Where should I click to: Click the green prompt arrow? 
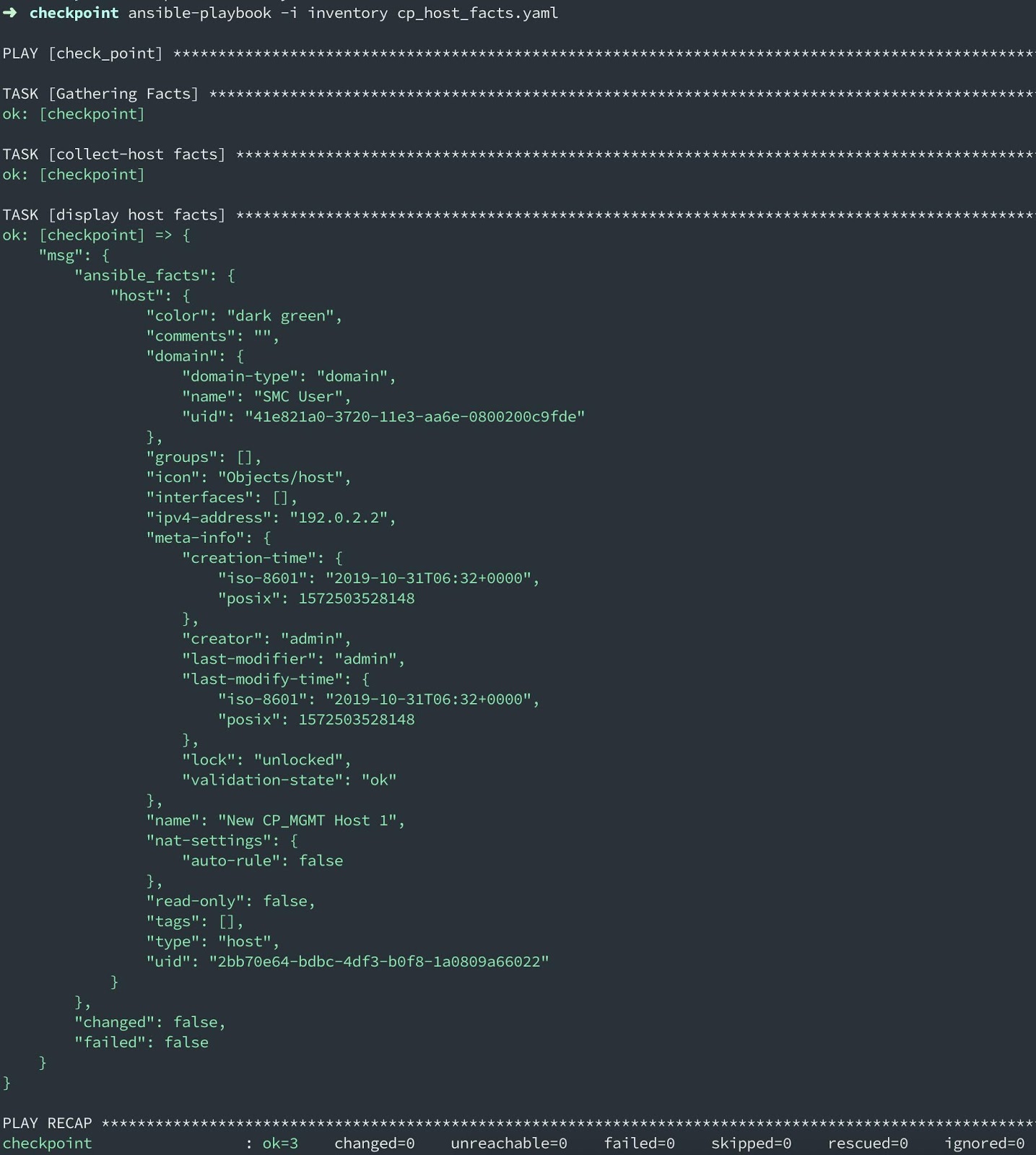(x=10, y=13)
